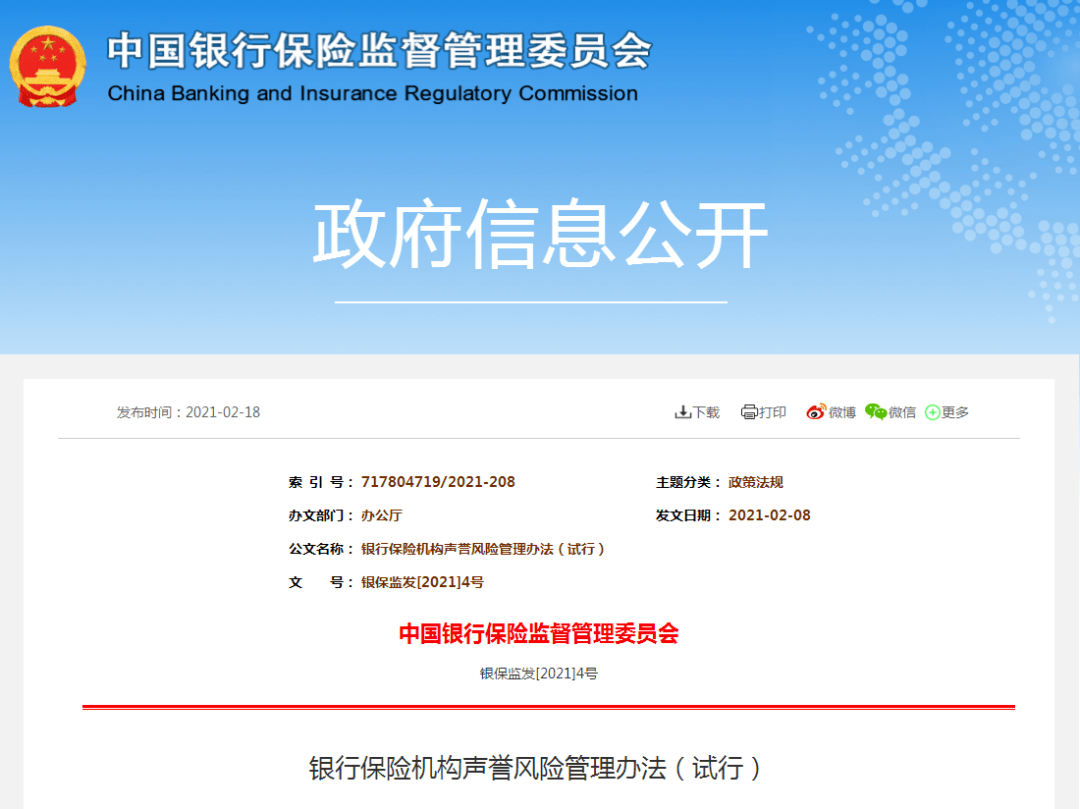1080x809 pixels.
Task: Click the 下载 download link
Action: click(706, 412)
